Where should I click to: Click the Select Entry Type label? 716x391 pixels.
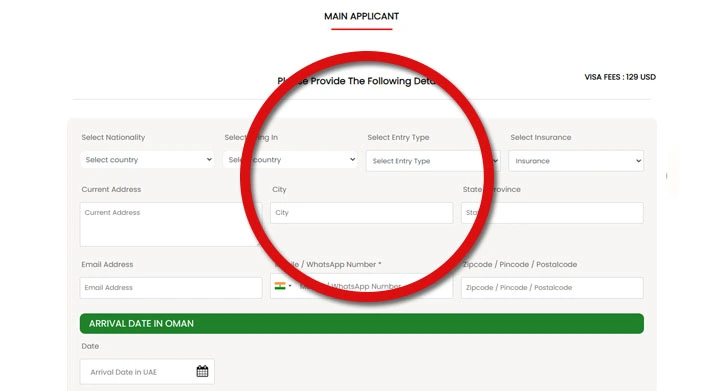coord(398,137)
